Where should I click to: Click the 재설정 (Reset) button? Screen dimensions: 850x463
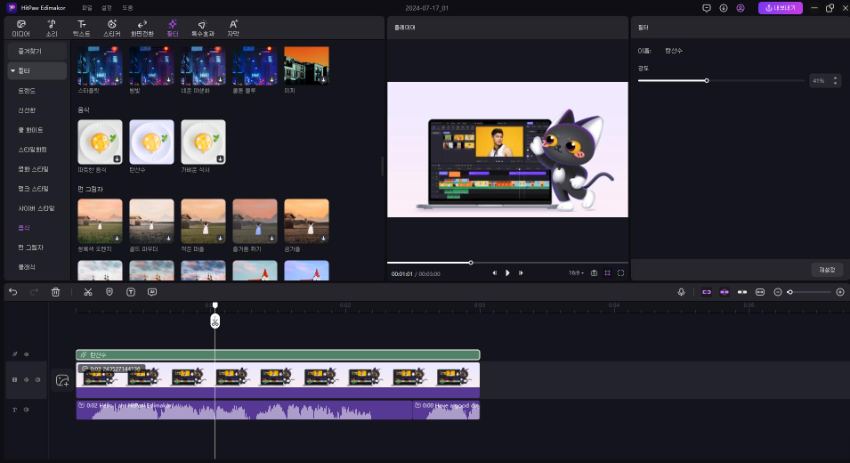click(826, 269)
